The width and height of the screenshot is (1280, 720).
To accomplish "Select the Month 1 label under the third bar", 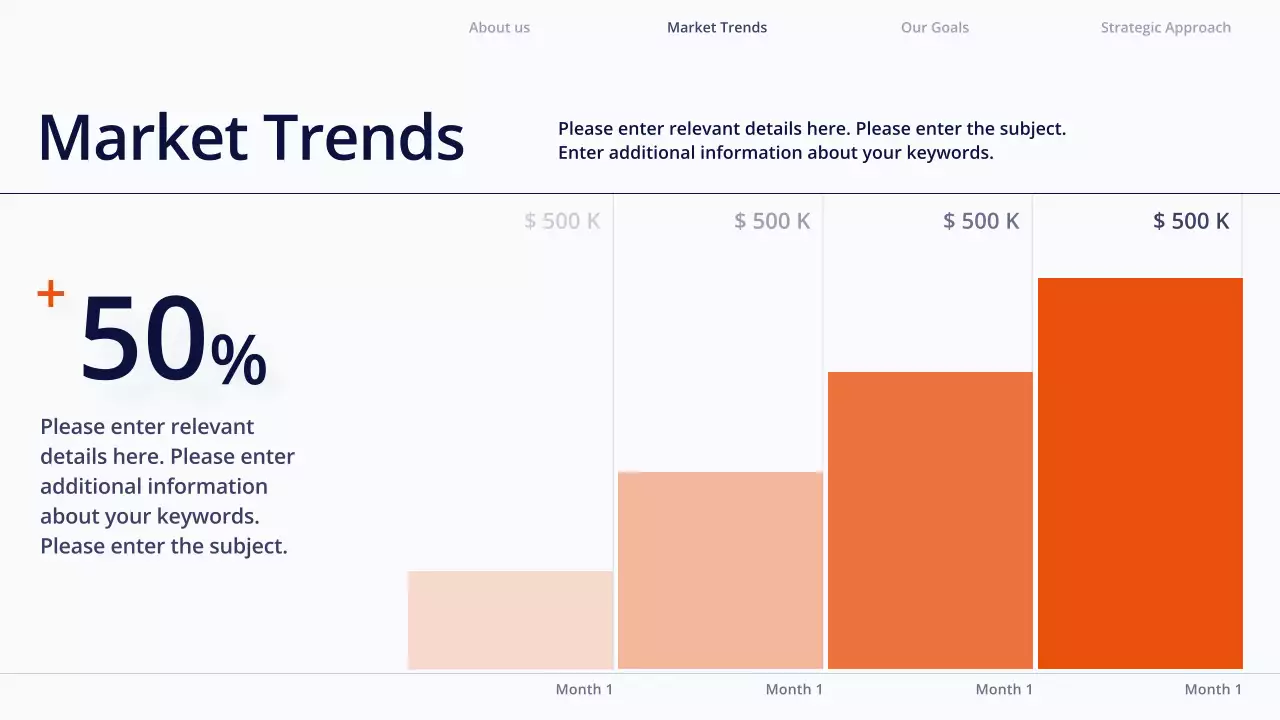I will 1004,689.
